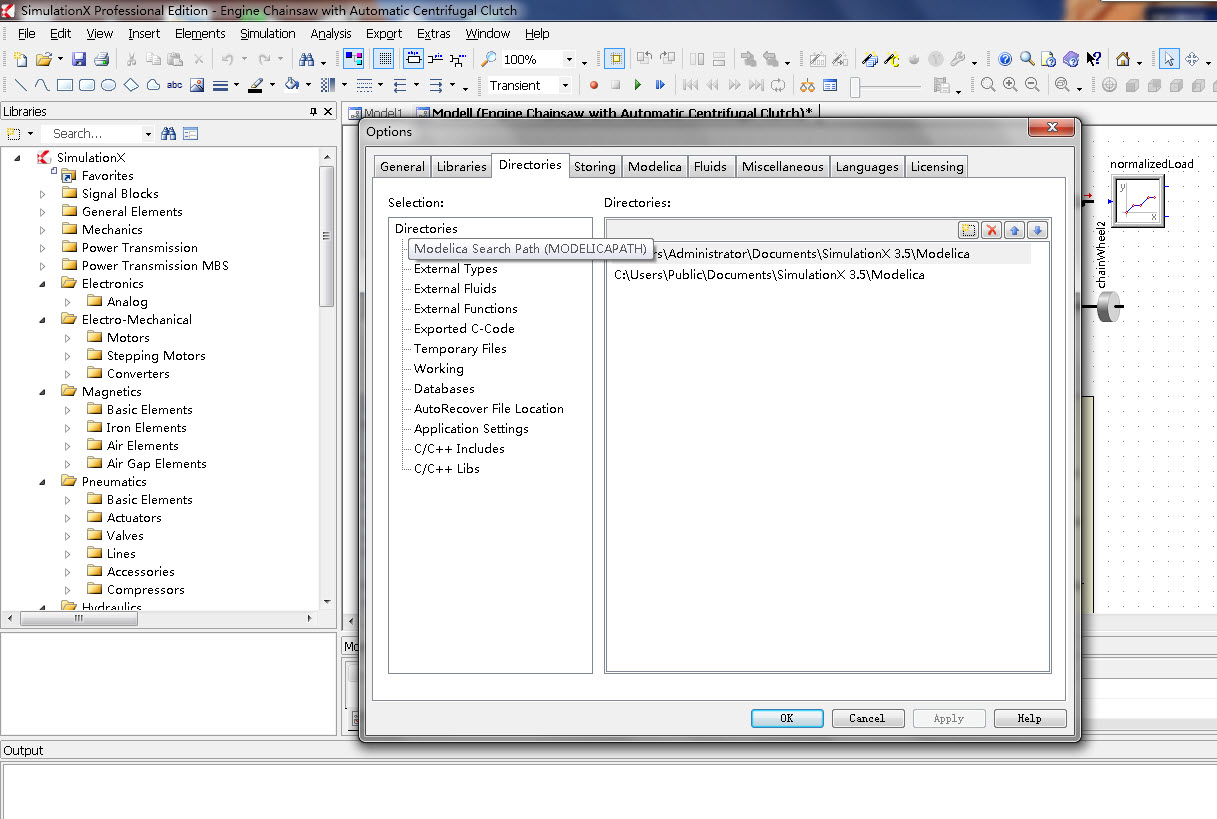
Task: Open the Transient analysis mode dropdown
Action: (x=565, y=85)
